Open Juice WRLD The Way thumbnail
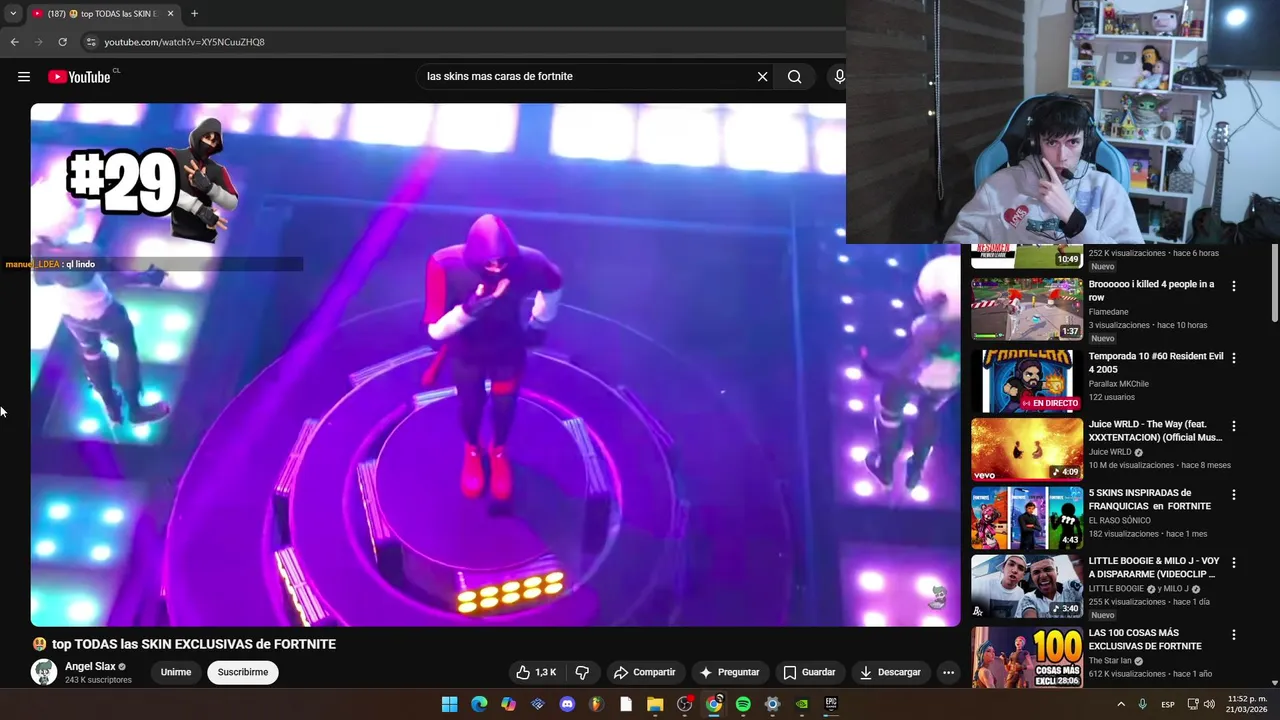Image resolution: width=1280 pixels, height=720 pixels. pyautogui.click(x=1027, y=449)
